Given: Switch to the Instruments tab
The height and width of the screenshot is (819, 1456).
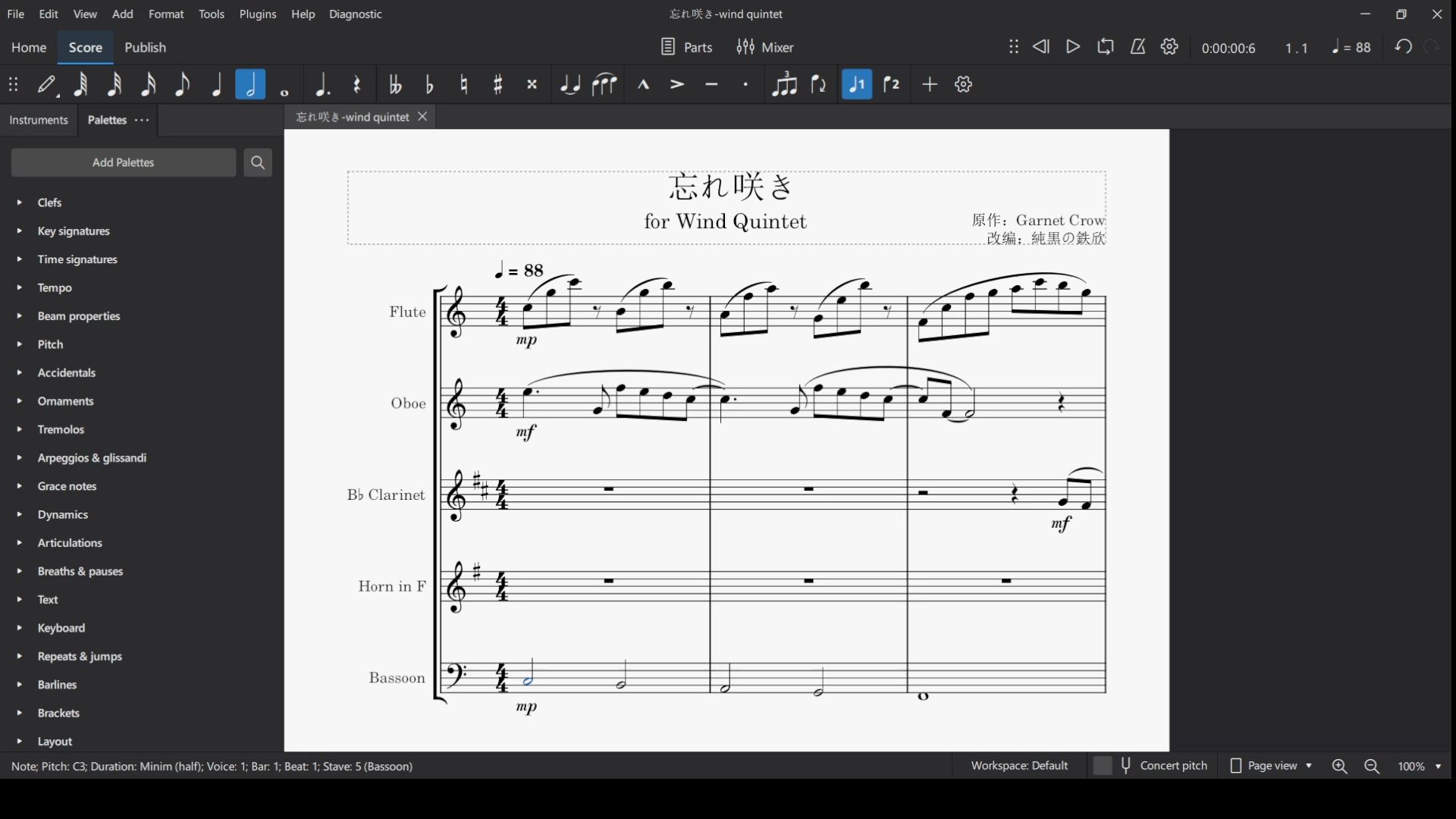Looking at the screenshot, I should coord(39,120).
